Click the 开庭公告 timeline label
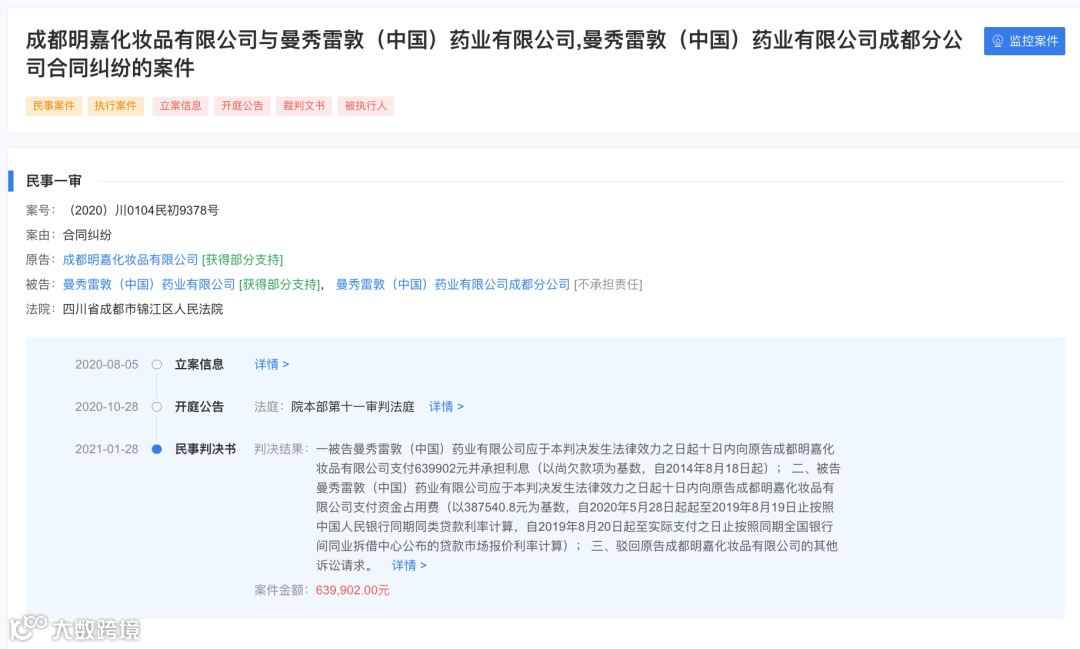Screen dimensions: 1080x649 pyautogui.click(x=199, y=407)
